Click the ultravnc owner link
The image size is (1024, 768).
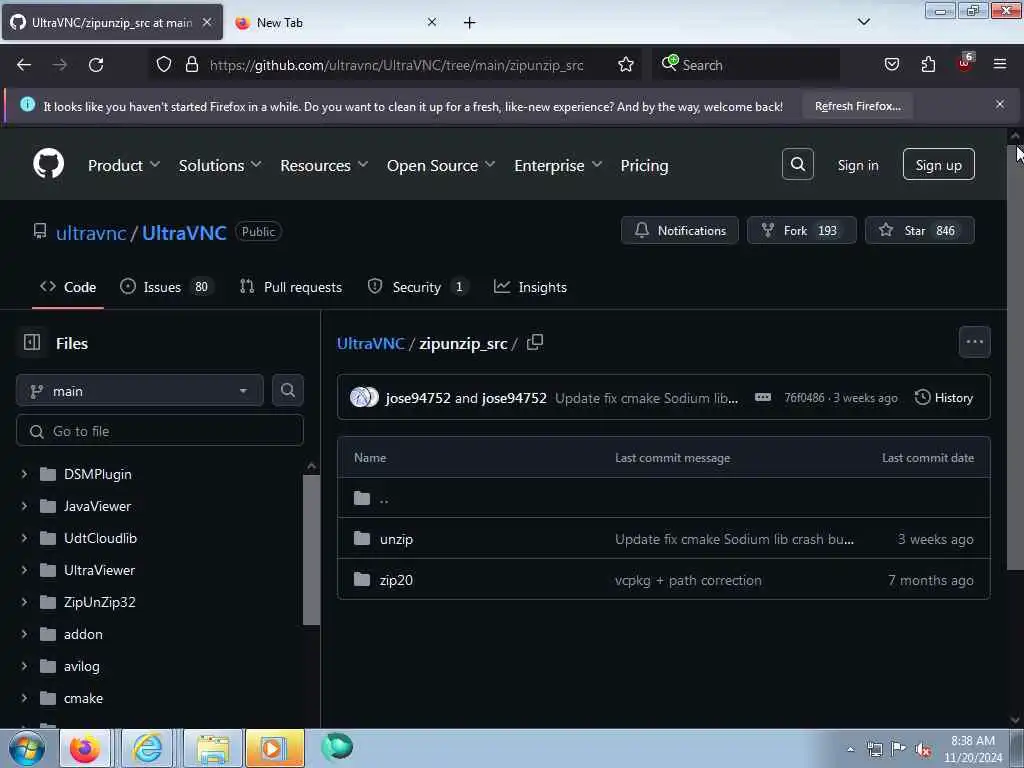[91, 232]
